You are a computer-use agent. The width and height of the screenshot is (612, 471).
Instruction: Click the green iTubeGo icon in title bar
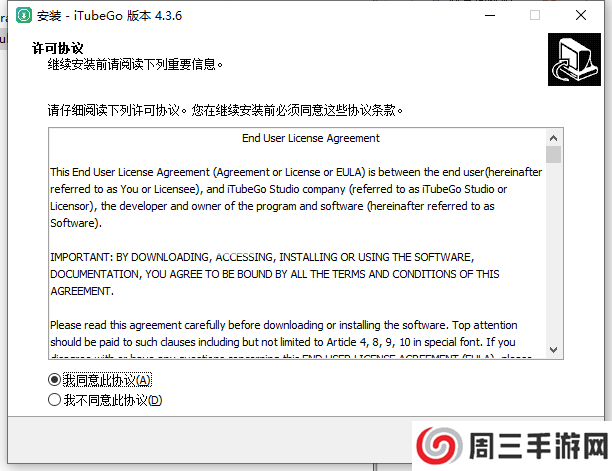click(24, 16)
